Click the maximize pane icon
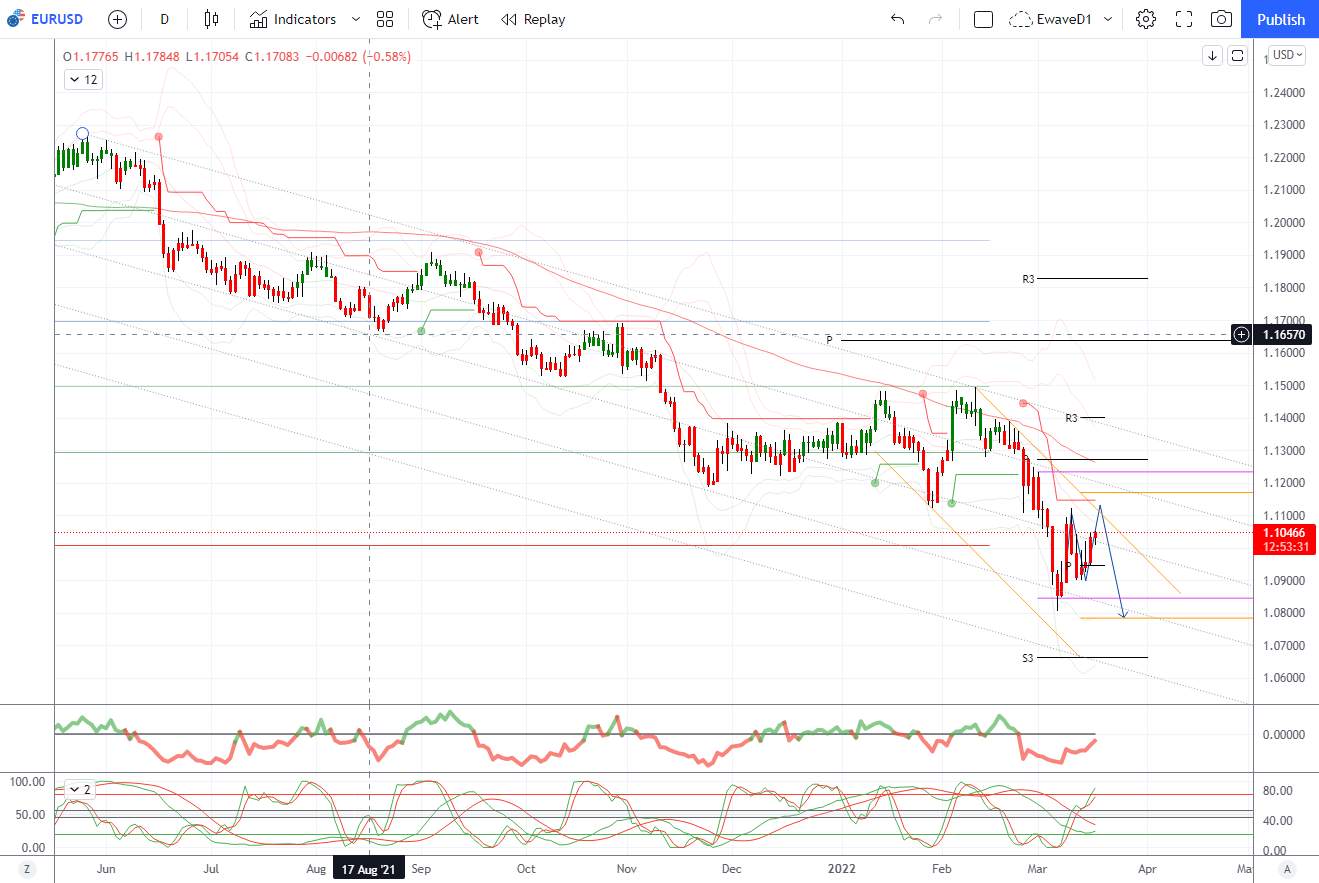The width and height of the screenshot is (1319, 883). pyautogui.click(x=1237, y=56)
